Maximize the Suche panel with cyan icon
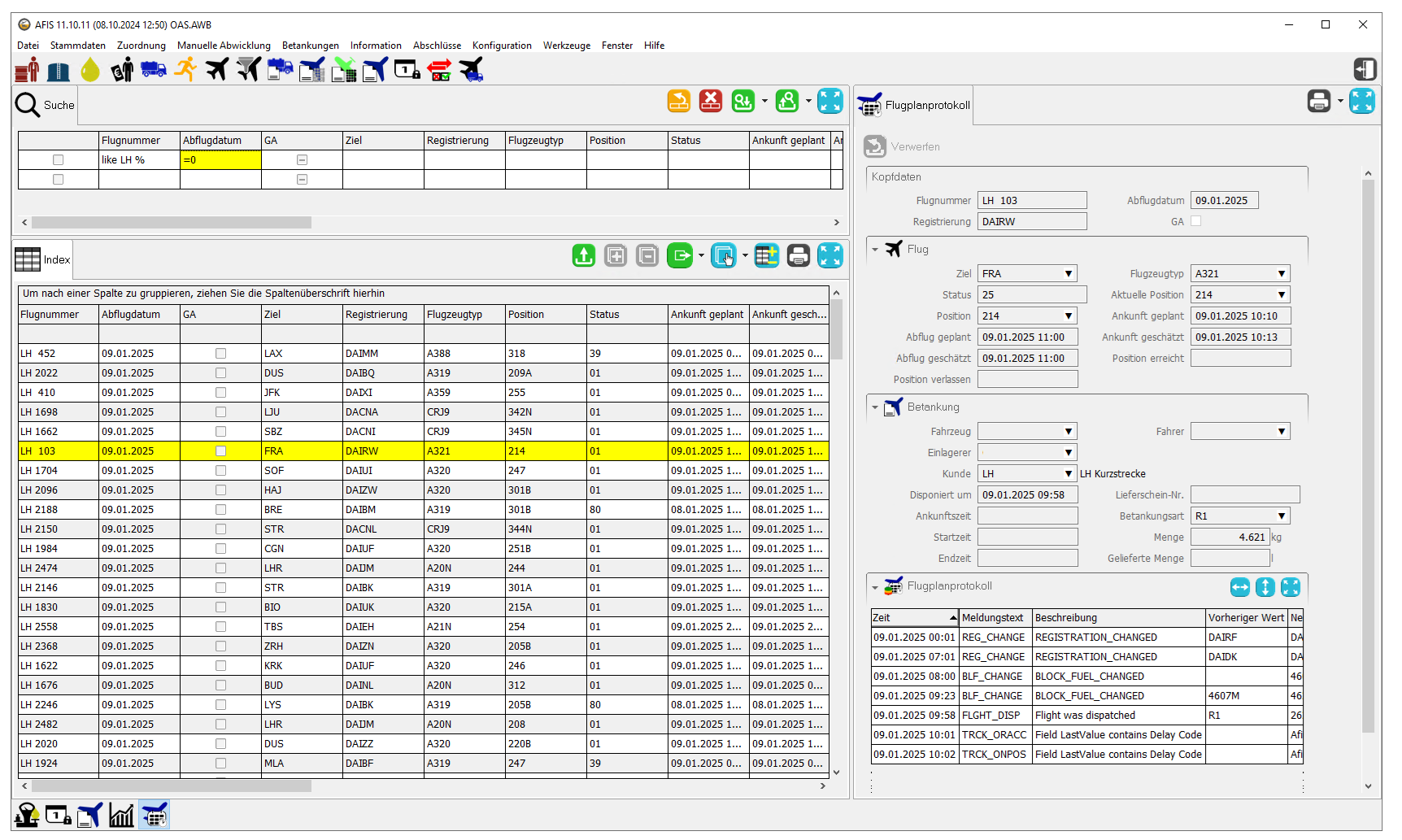1402x840 pixels. coord(830,101)
